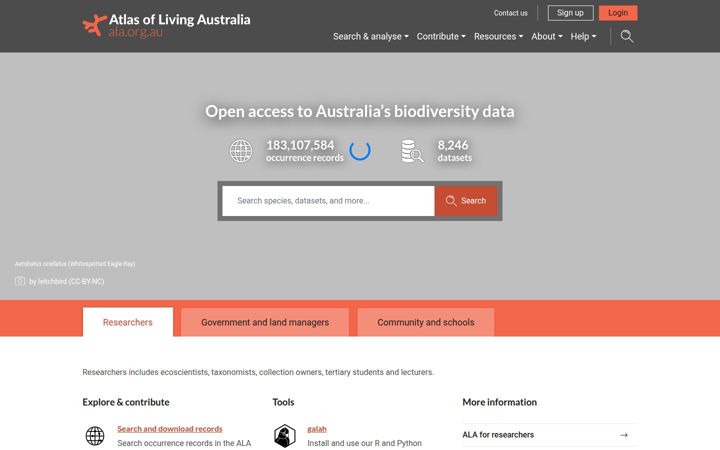Click the globe icon beside occurrence records
The width and height of the screenshot is (720, 450).
[x=241, y=151]
